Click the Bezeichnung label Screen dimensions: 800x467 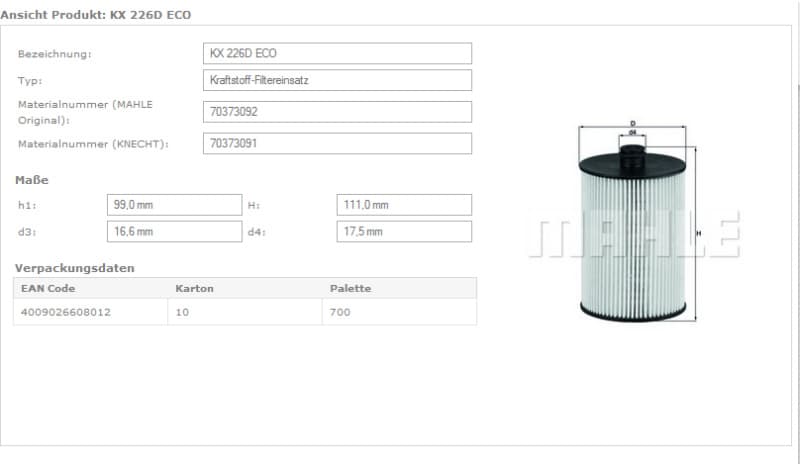55,54
